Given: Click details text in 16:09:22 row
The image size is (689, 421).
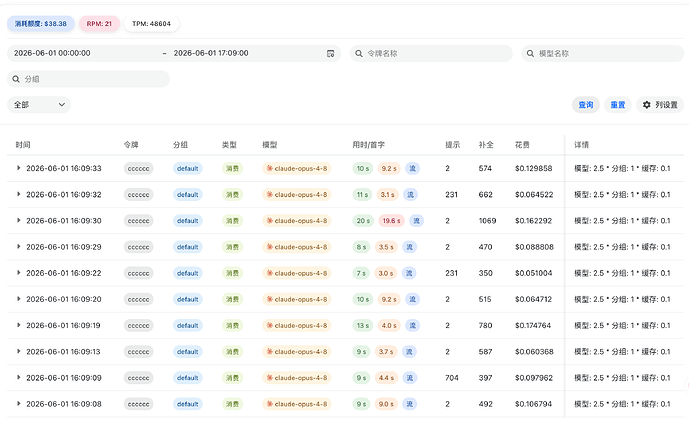Looking at the screenshot, I should [622, 273].
